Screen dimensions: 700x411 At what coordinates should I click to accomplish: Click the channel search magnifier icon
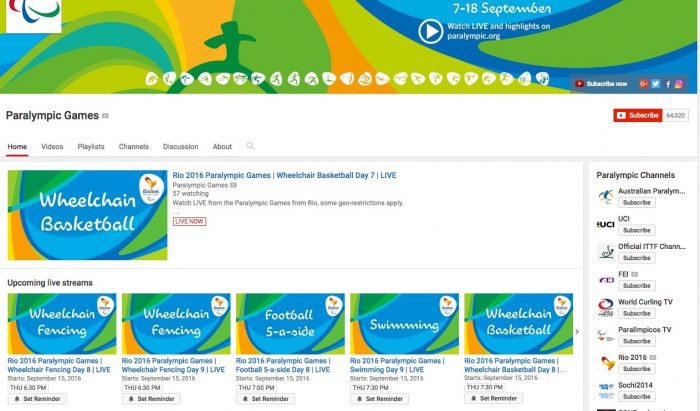pyautogui.click(x=250, y=146)
